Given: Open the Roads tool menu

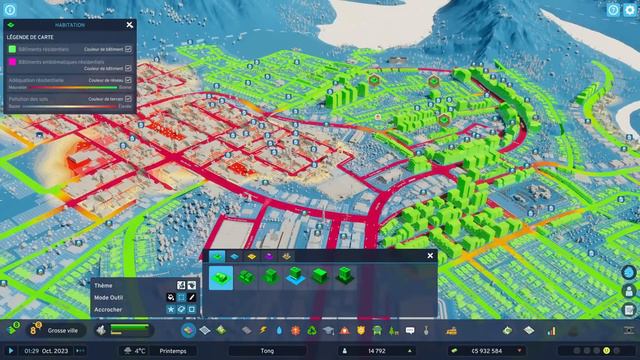Looking at the screenshot, I should (247, 330).
